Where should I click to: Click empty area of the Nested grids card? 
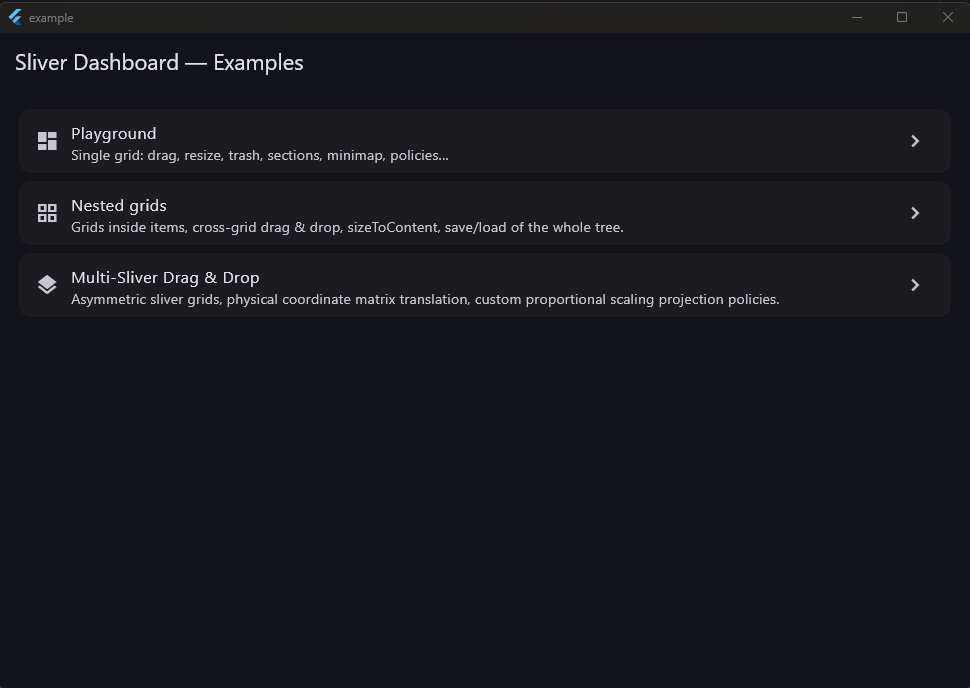(761, 213)
